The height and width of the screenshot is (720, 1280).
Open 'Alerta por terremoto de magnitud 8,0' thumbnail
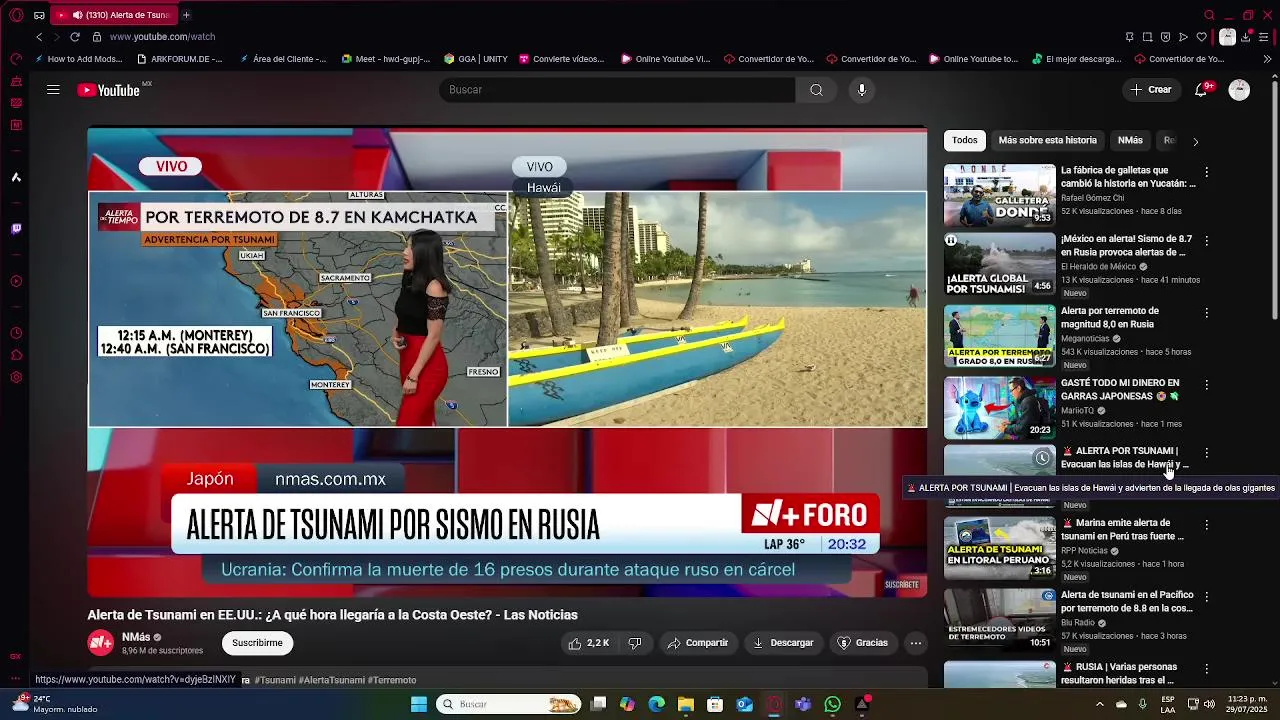pyautogui.click(x=999, y=336)
